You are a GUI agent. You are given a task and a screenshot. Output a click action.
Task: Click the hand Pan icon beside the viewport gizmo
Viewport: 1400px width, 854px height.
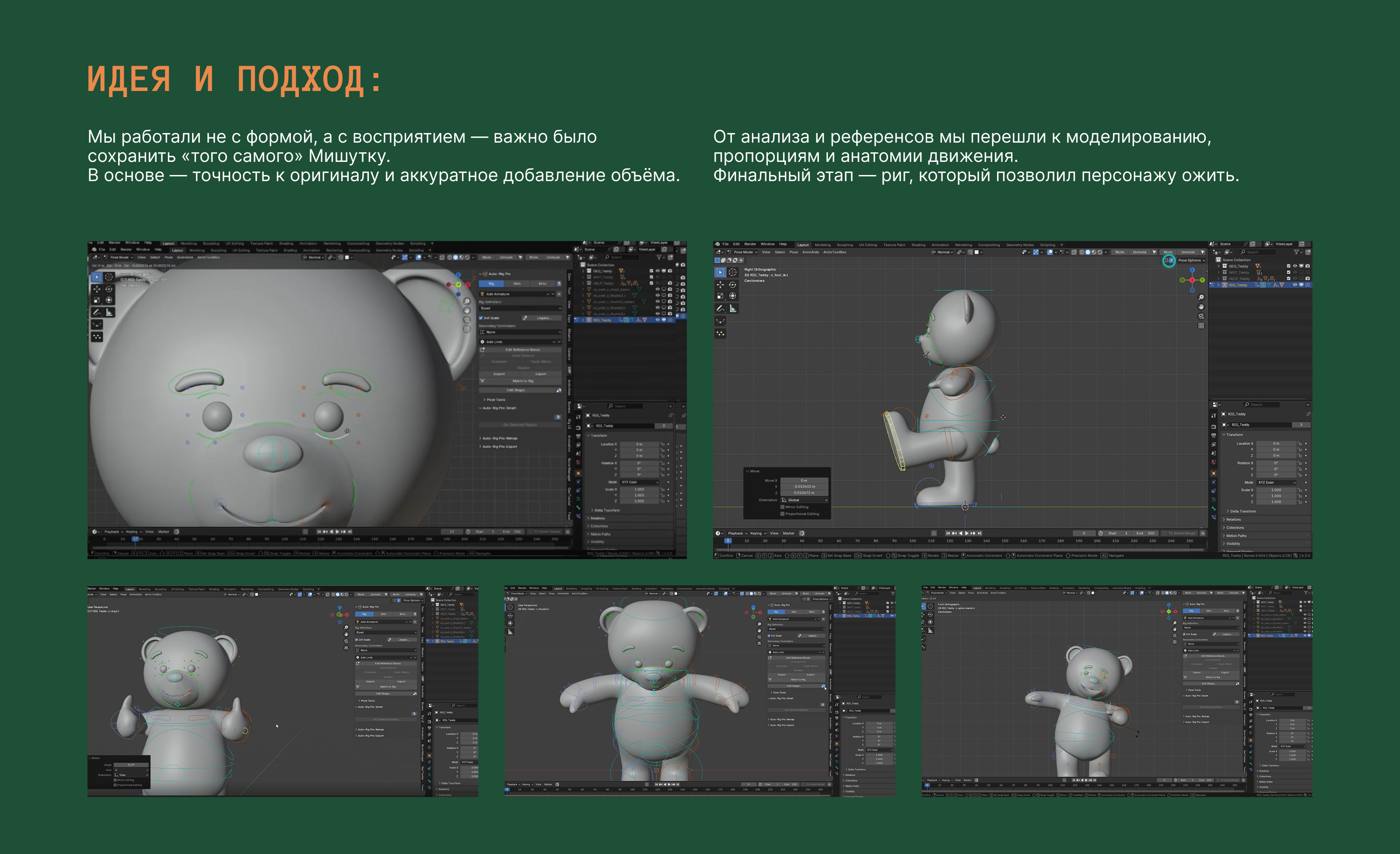[x=1201, y=307]
